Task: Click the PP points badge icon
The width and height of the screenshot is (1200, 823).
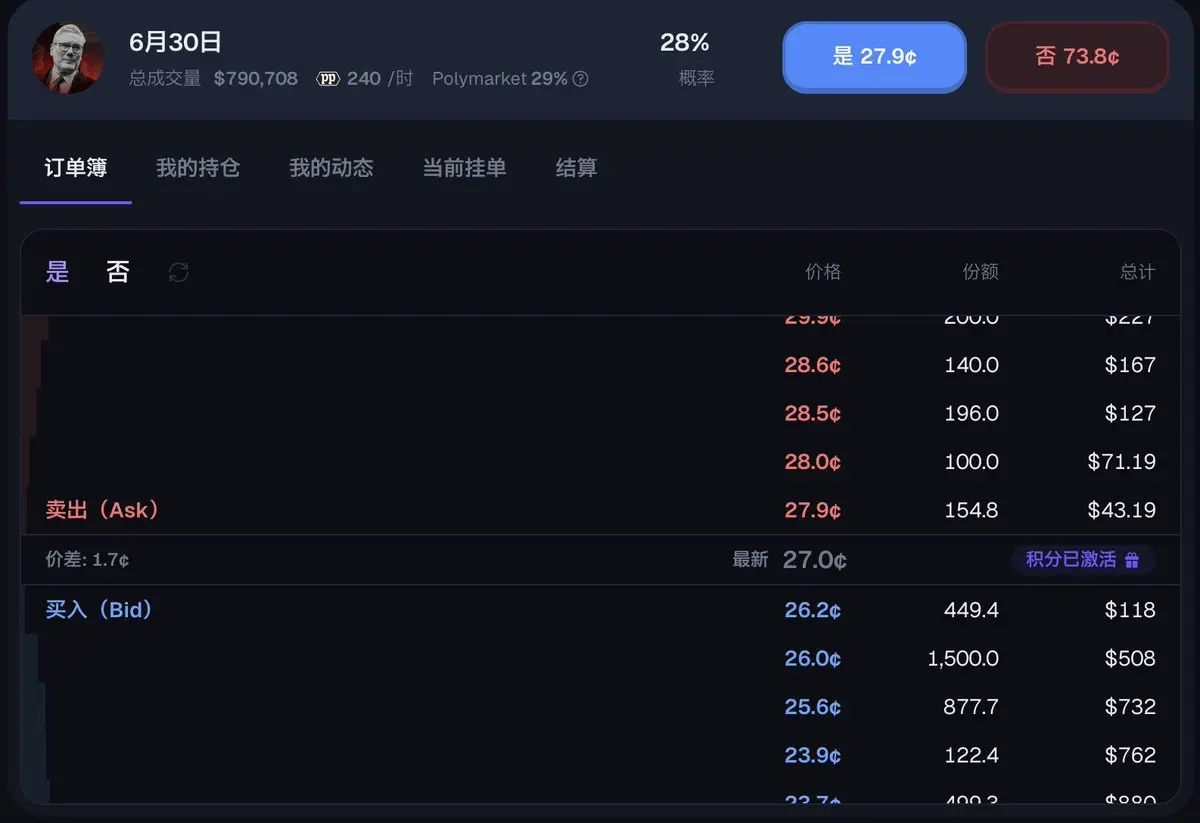Action: pyautogui.click(x=328, y=78)
